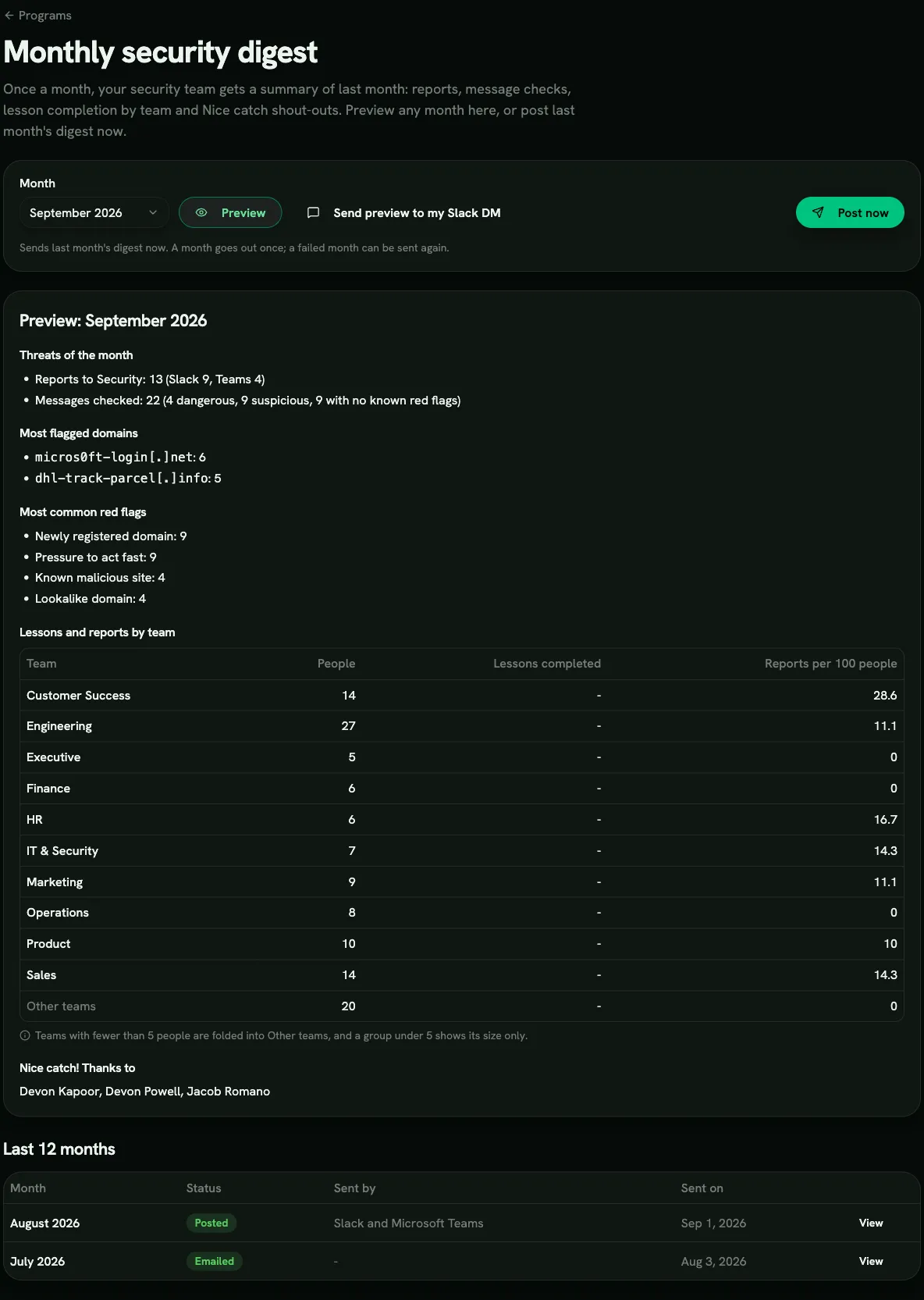Click the Lessons completed column header

coord(547,664)
